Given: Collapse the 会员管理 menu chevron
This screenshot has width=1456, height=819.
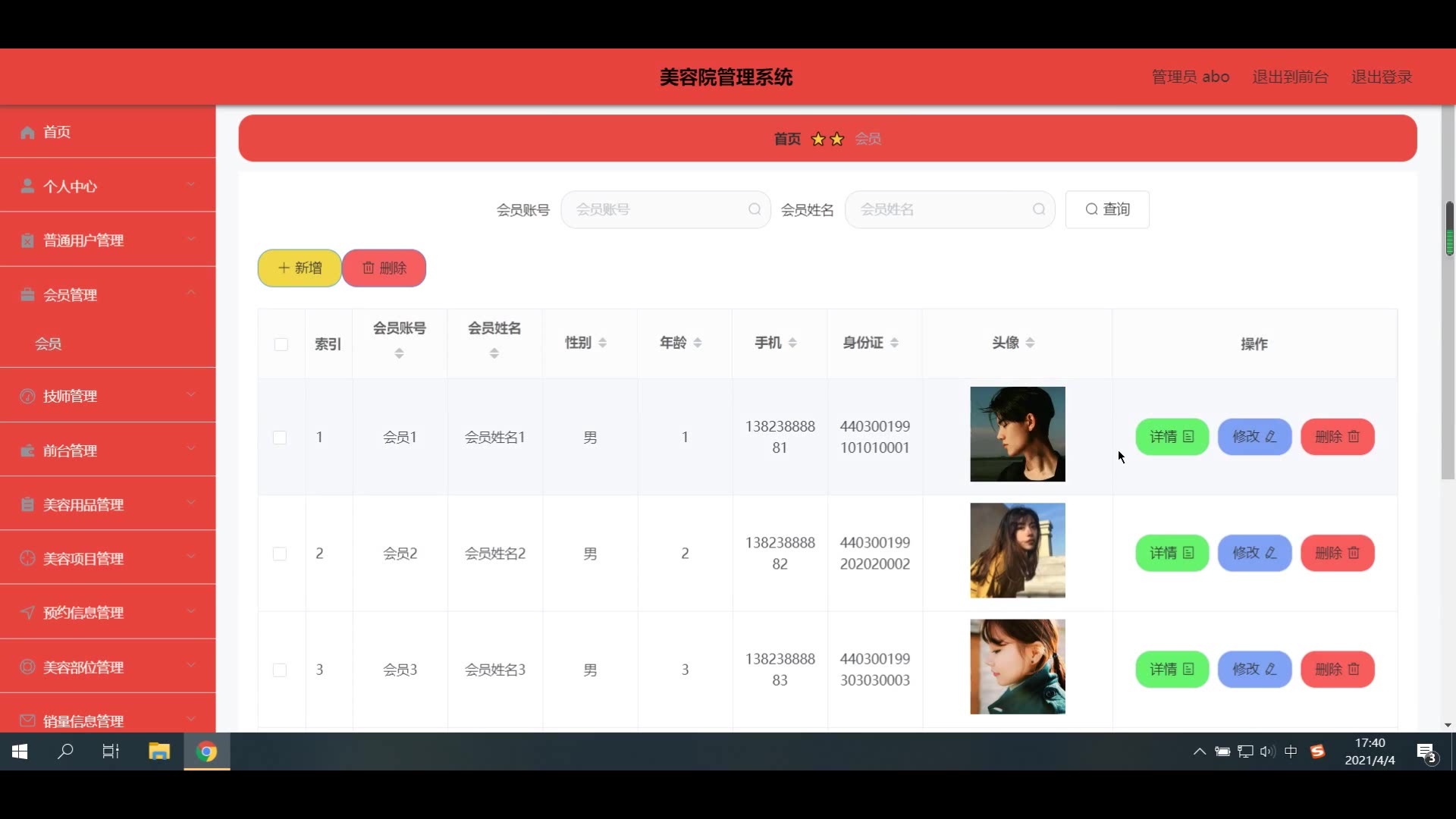Looking at the screenshot, I should (191, 293).
